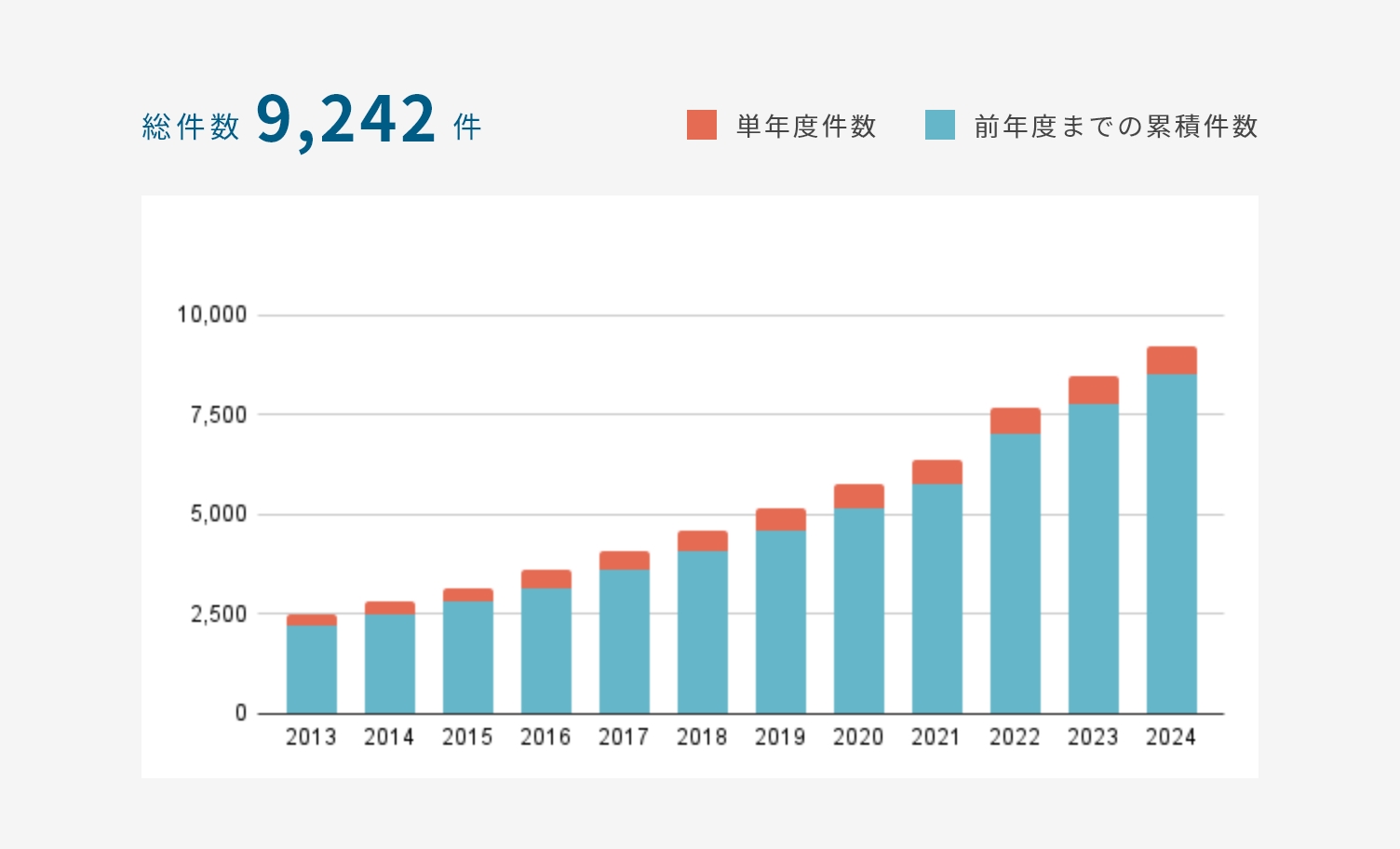Click the 2017 x-axis label
1400x849 pixels.
[x=624, y=736]
